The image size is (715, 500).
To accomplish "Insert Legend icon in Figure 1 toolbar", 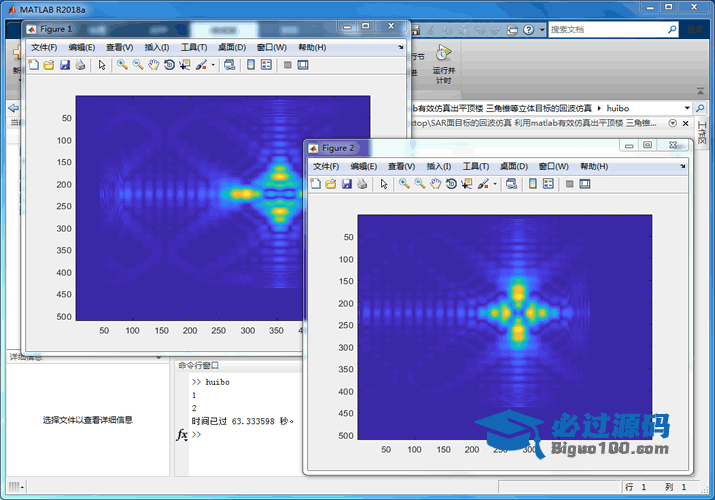I will coord(266,65).
